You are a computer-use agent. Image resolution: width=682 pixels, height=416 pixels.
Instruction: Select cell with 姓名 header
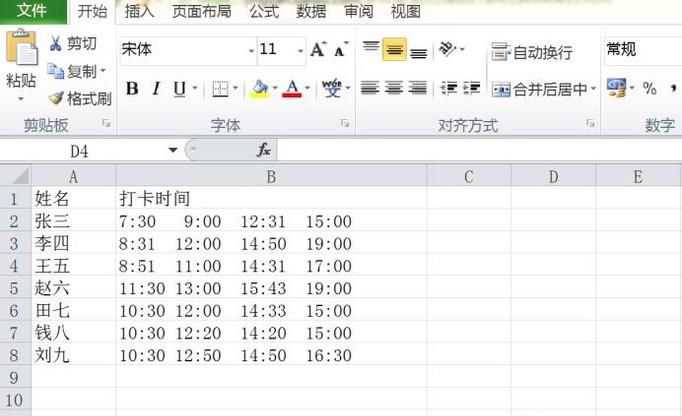pyautogui.click(x=74, y=198)
